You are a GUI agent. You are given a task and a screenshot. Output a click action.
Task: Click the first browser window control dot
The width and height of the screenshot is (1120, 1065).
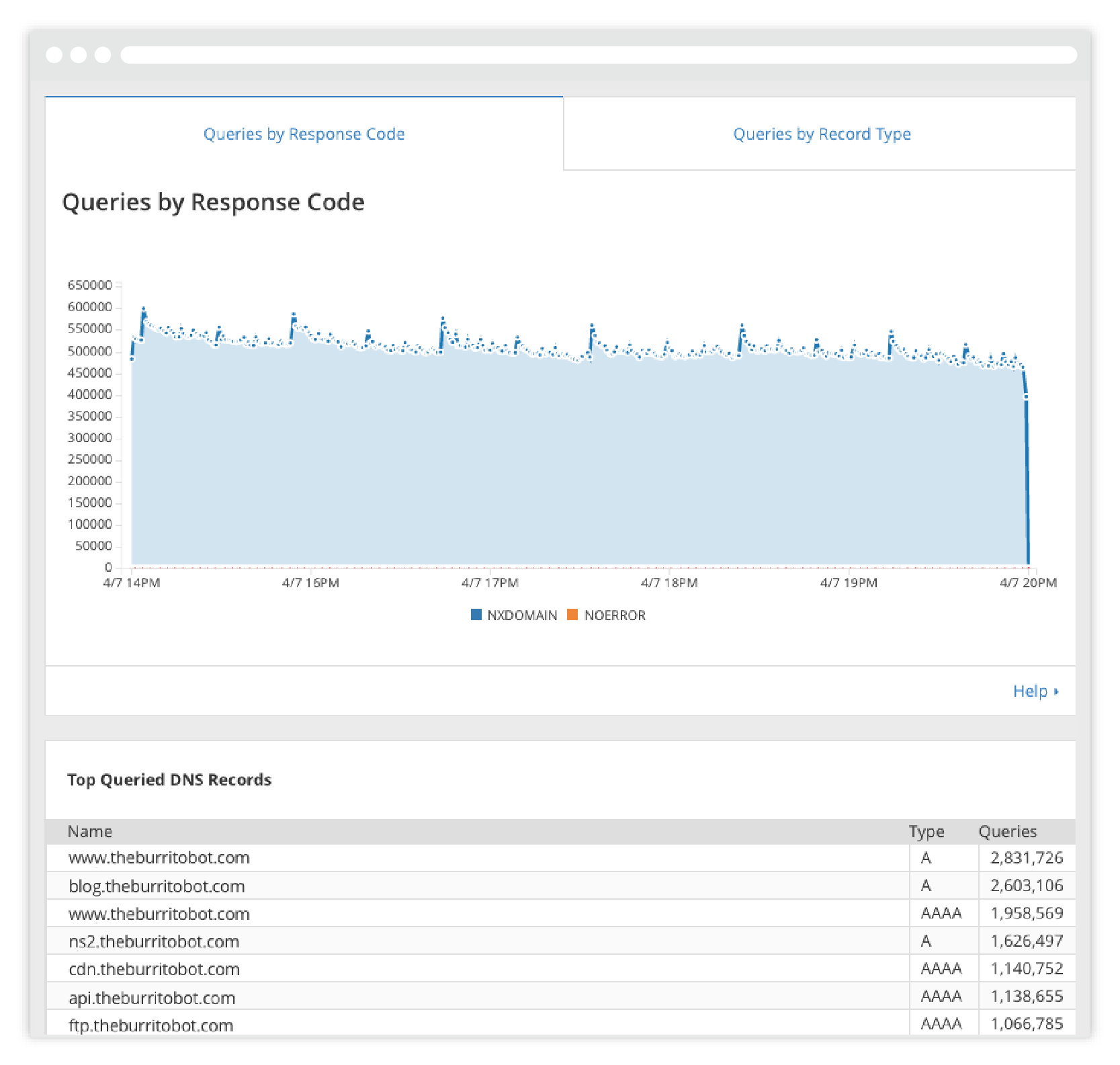pos(54,55)
